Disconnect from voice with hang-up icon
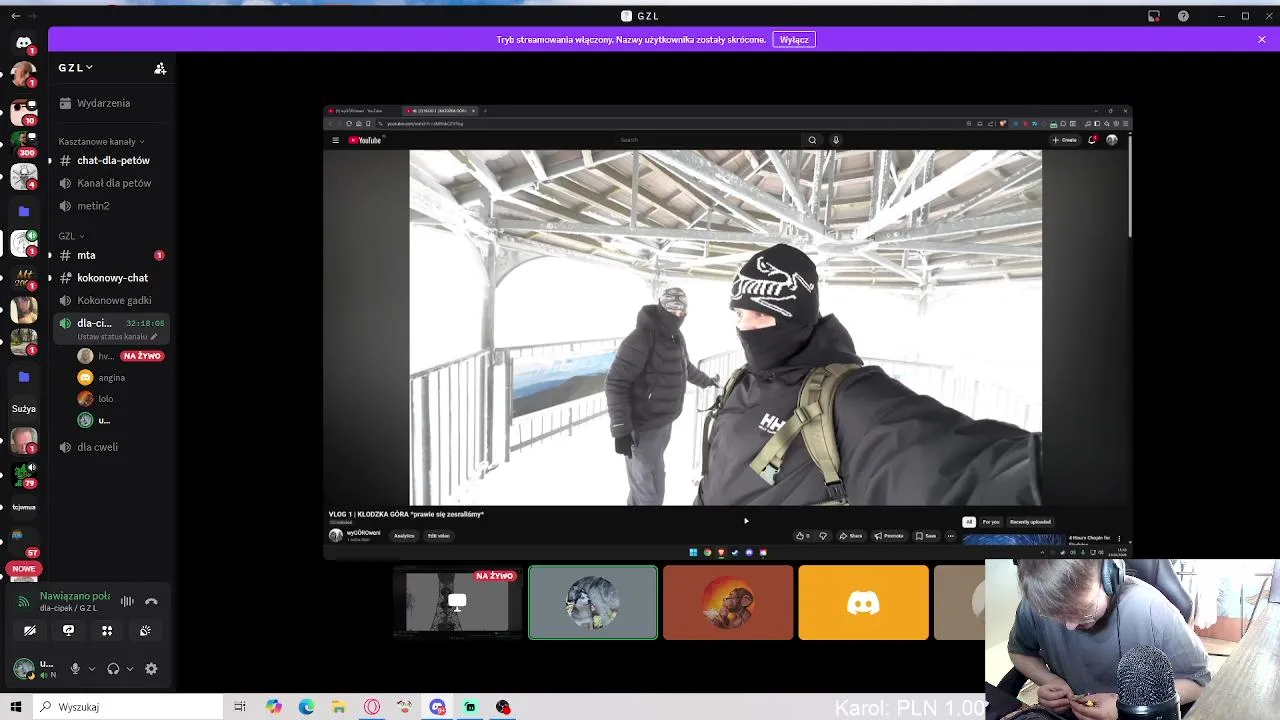The width and height of the screenshot is (1280, 720). pos(151,601)
